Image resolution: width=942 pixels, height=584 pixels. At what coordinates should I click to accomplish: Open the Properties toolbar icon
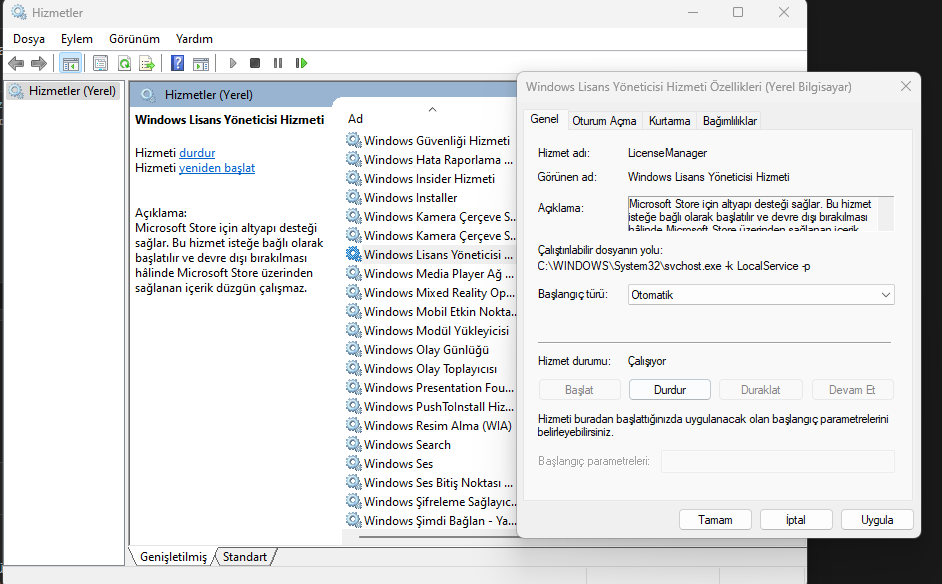100,63
